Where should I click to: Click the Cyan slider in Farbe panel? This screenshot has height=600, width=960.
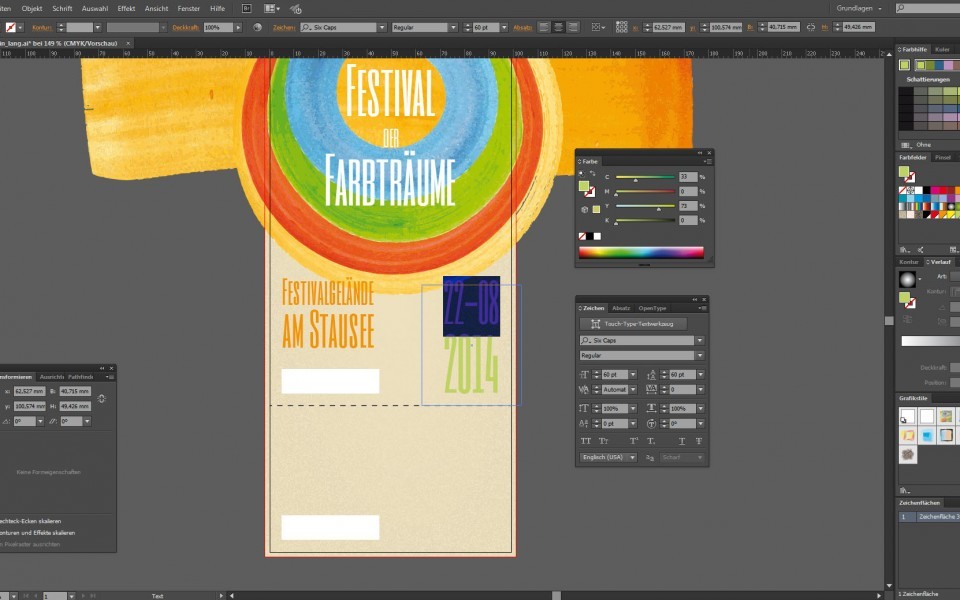click(645, 177)
